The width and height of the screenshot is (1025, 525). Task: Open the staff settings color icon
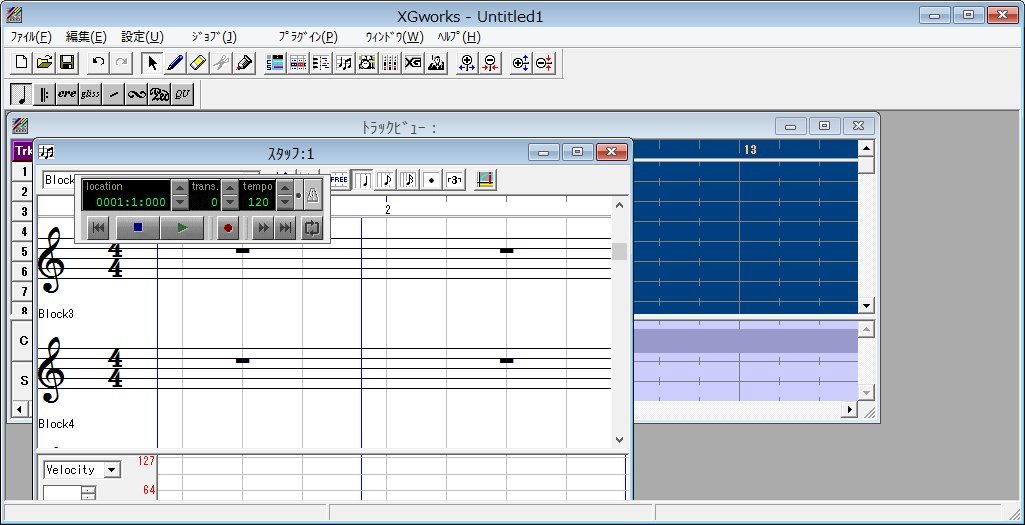486,180
